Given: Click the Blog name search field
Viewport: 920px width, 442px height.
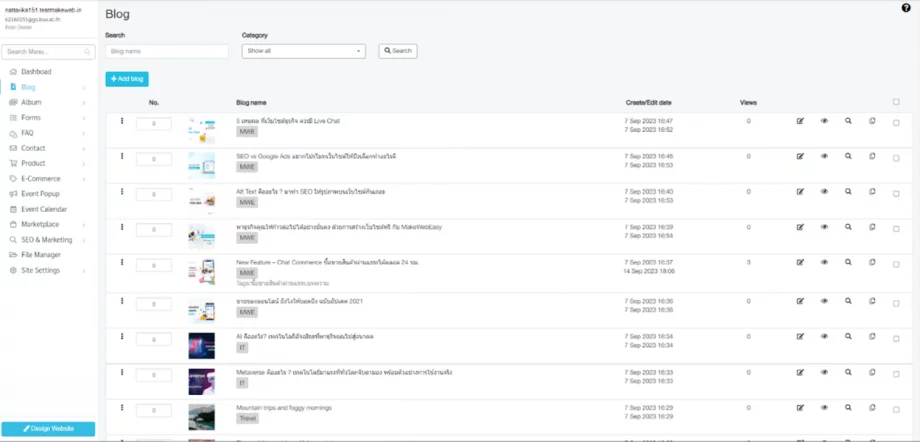Looking at the screenshot, I should click(167, 51).
